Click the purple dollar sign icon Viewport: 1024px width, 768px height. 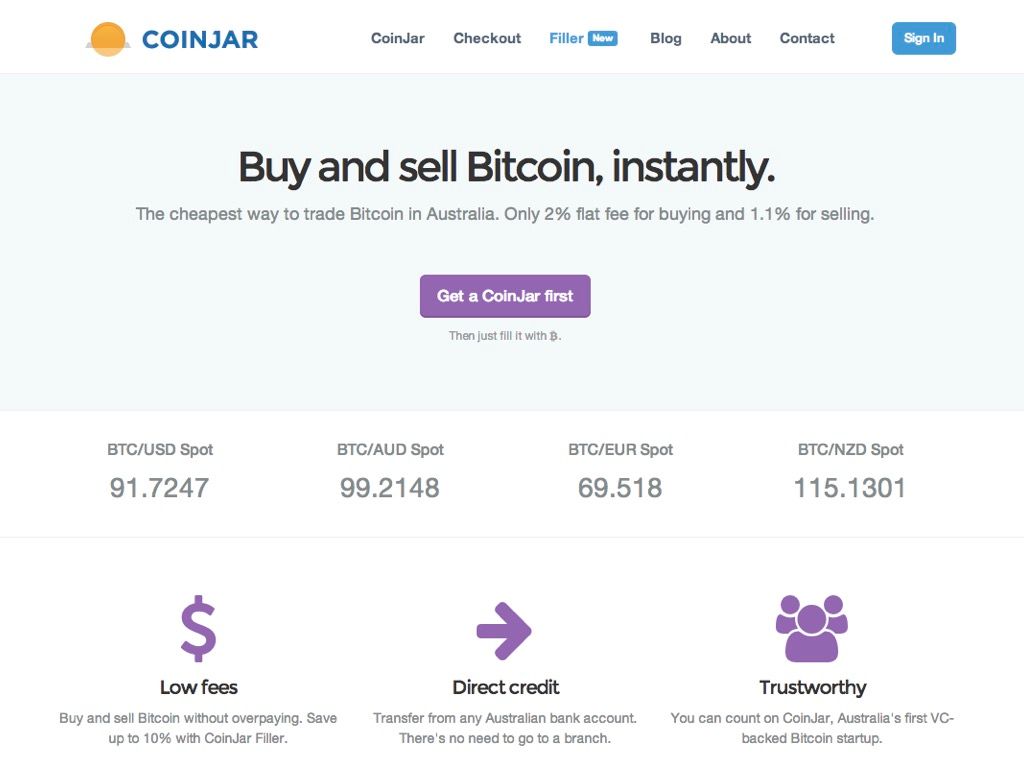tap(199, 629)
